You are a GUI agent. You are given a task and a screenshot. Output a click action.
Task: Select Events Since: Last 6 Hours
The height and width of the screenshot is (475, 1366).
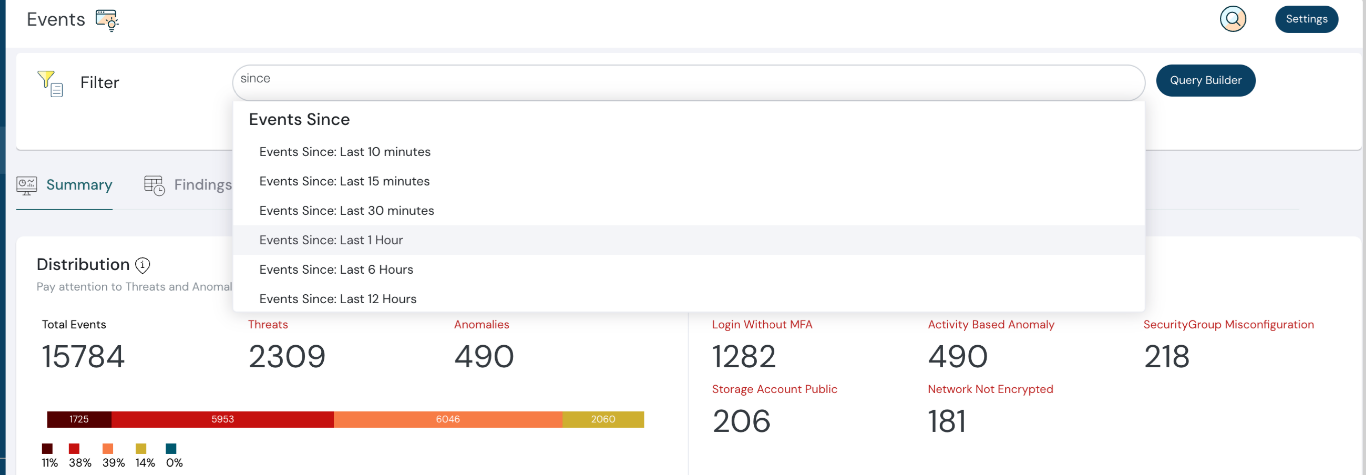click(336, 269)
